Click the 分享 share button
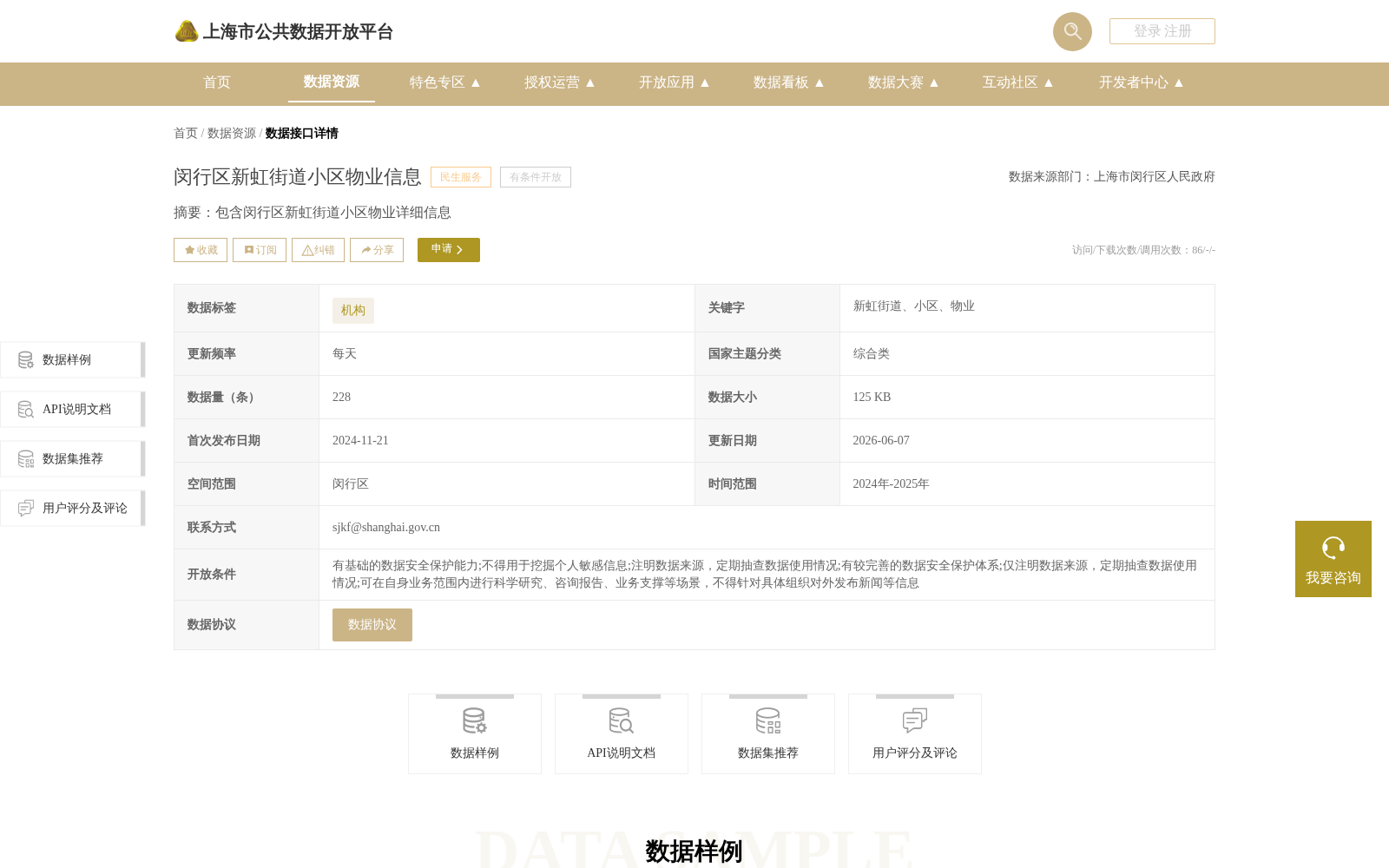Image resolution: width=1389 pixels, height=868 pixels. click(x=377, y=250)
